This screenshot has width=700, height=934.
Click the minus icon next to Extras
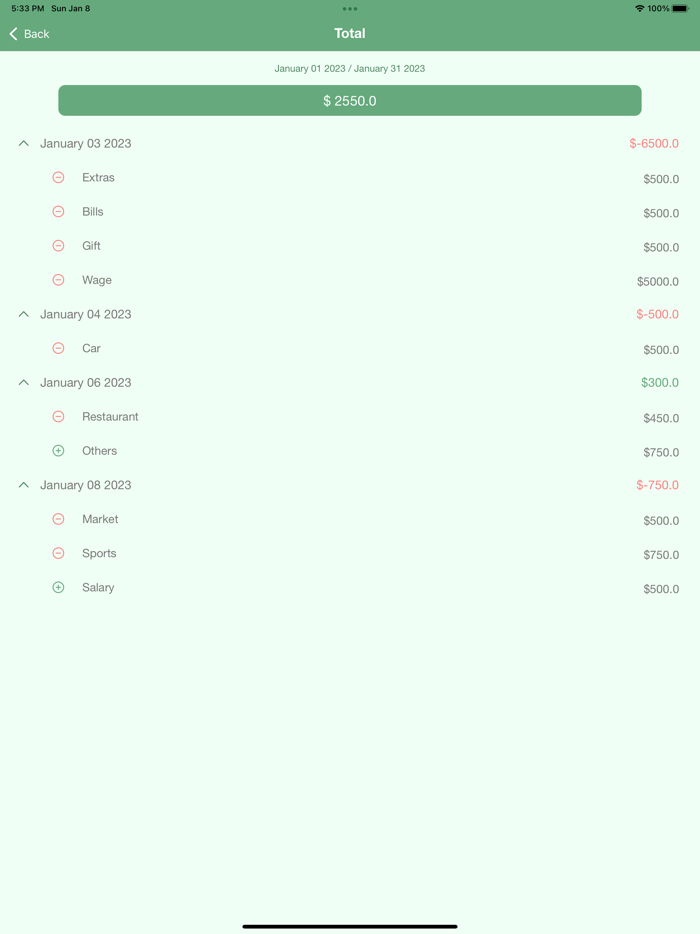point(58,177)
